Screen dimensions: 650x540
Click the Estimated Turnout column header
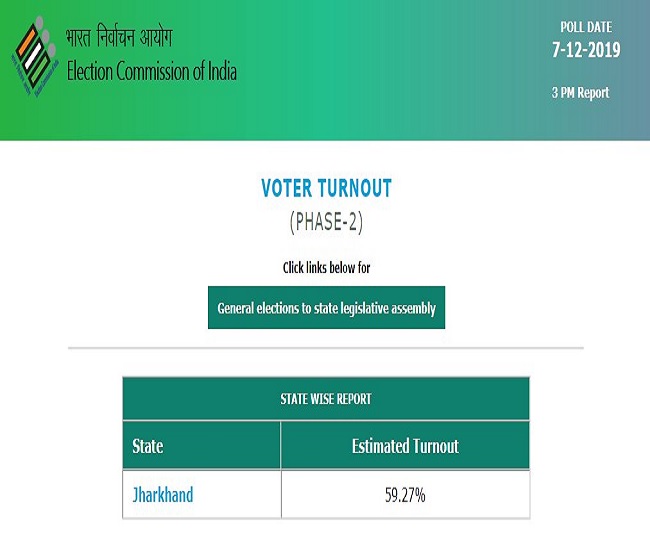pyautogui.click(x=405, y=446)
